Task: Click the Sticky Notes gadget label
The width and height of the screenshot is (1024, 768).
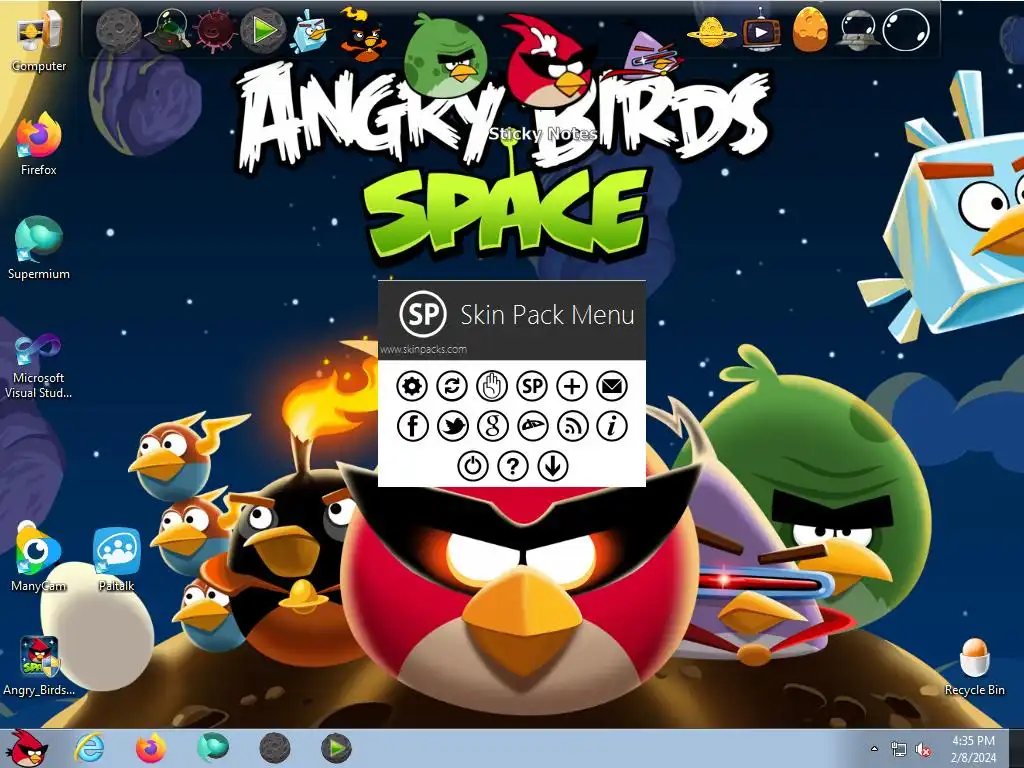Action: [543, 134]
